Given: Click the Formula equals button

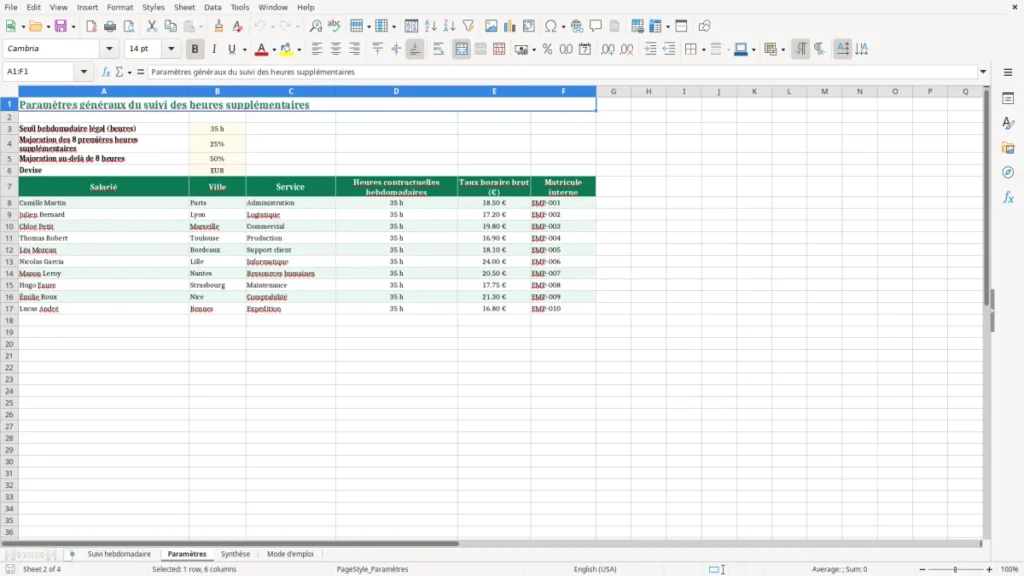Looking at the screenshot, I should point(140,72).
